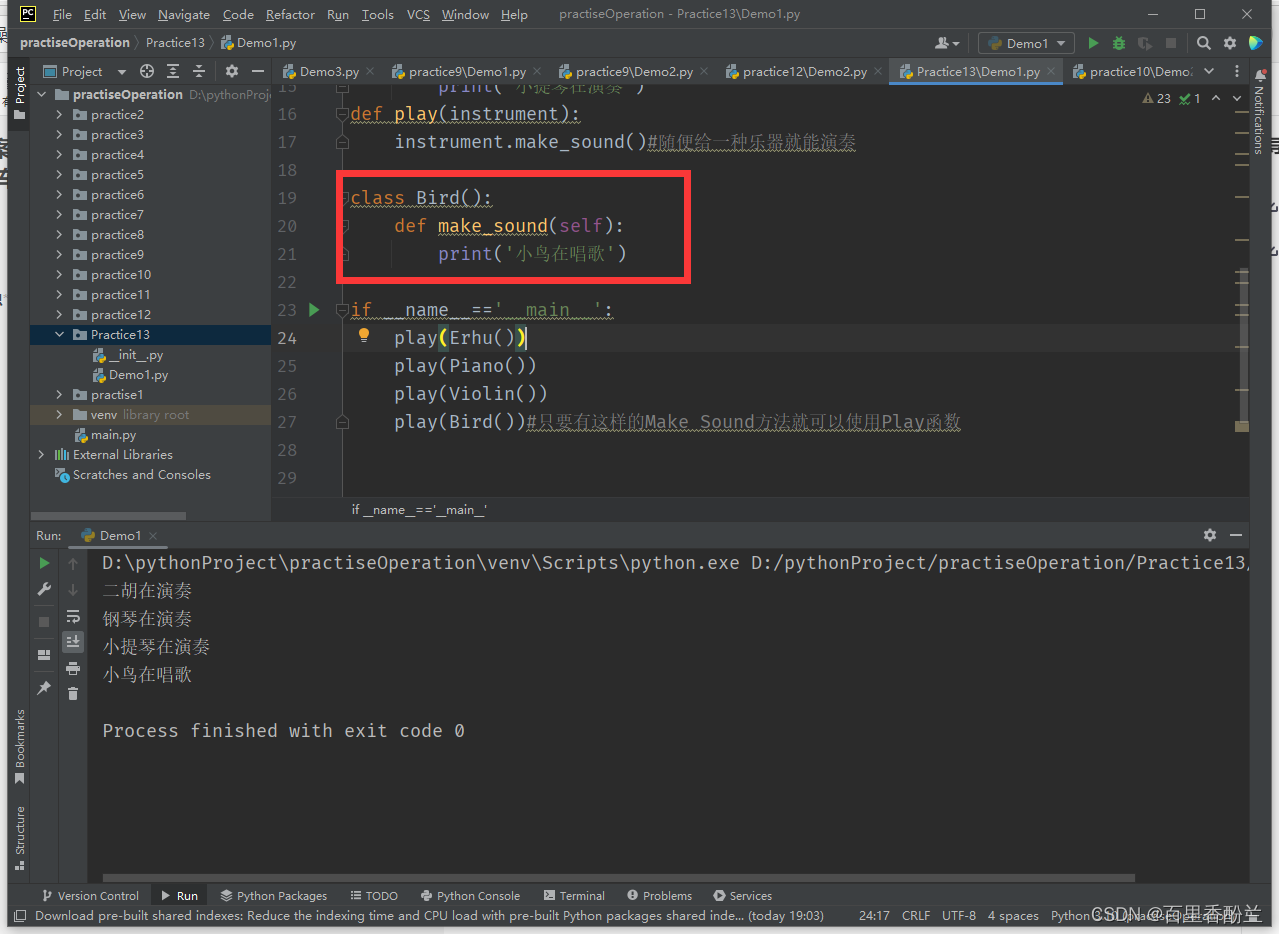Image resolution: width=1279 pixels, height=934 pixels.
Task: Switch to practice12\Demo2.py editor tab
Action: pyautogui.click(x=804, y=72)
